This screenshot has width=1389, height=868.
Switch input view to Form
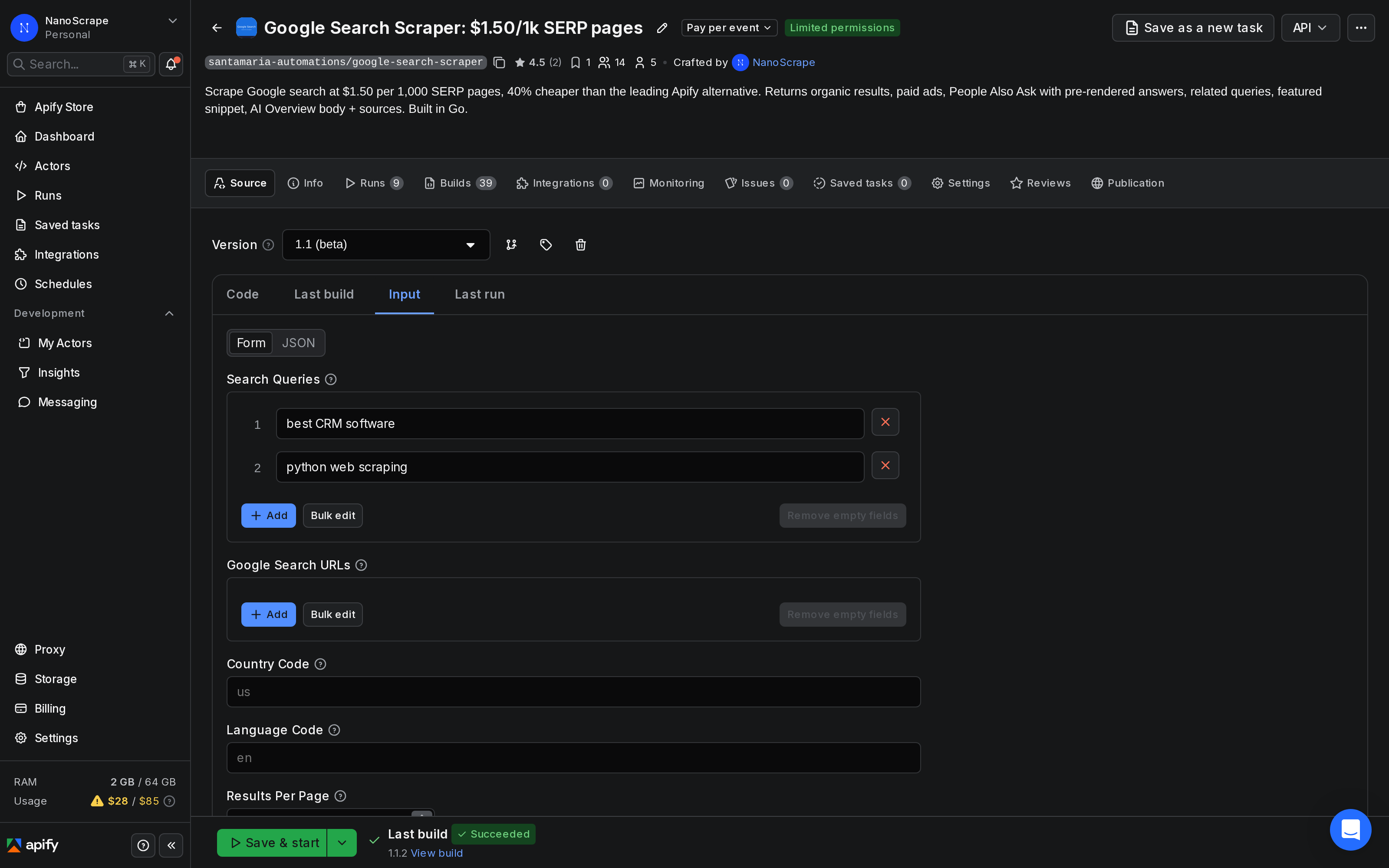click(x=251, y=343)
